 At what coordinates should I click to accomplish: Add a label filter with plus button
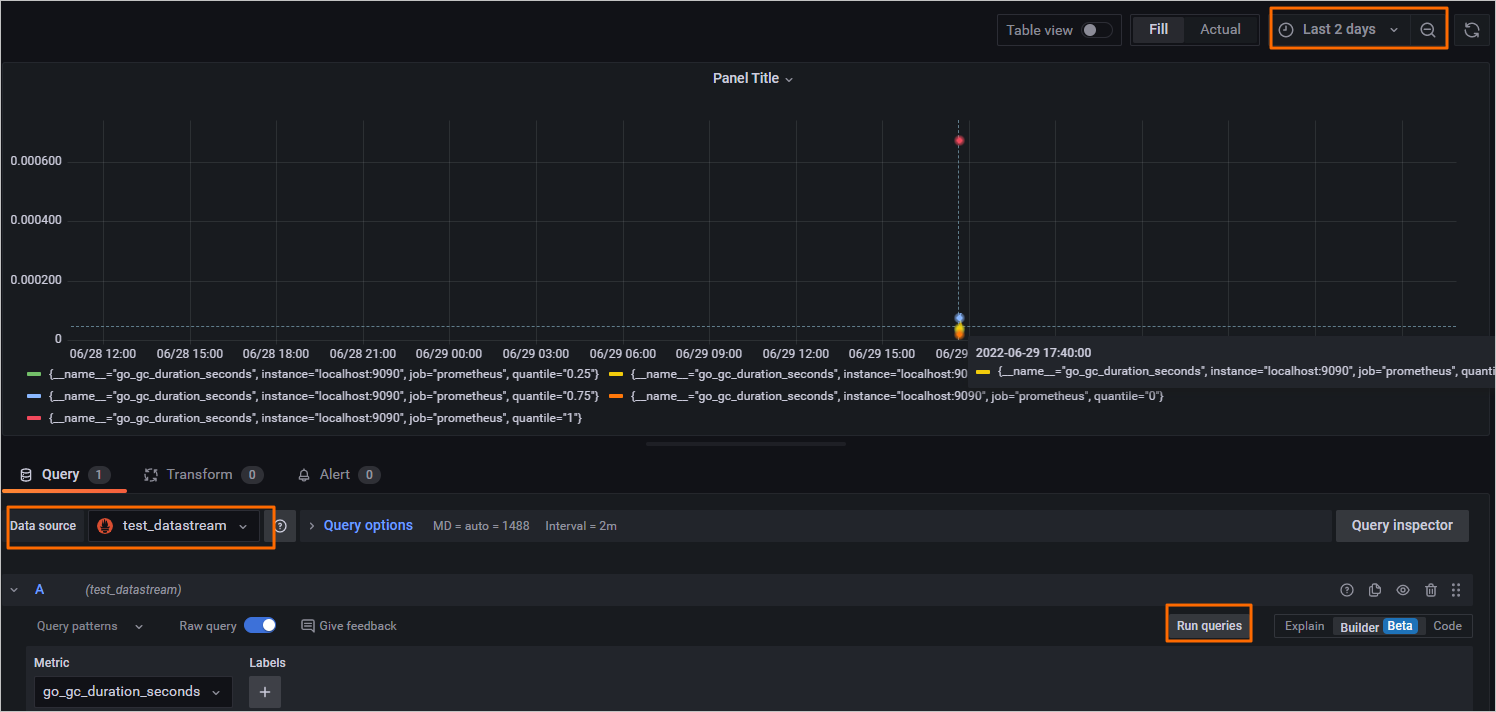[265, 692]
